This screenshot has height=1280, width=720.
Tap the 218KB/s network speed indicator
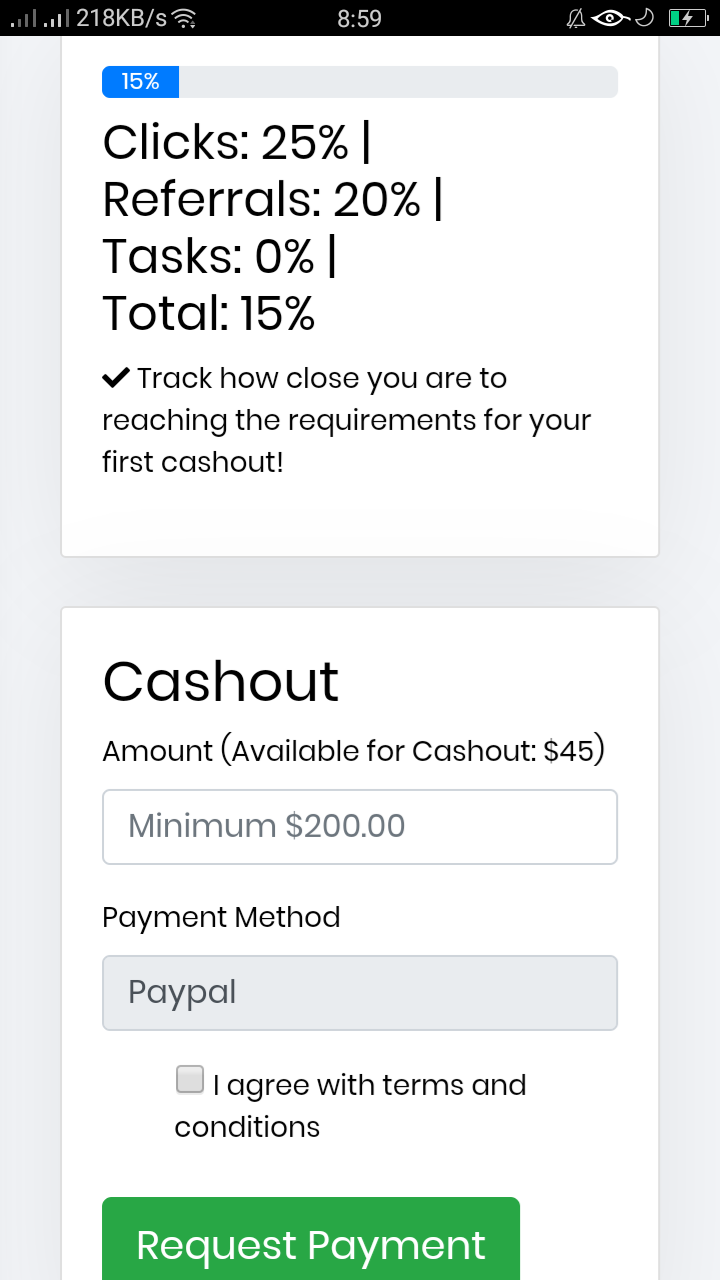coord(121,18)
